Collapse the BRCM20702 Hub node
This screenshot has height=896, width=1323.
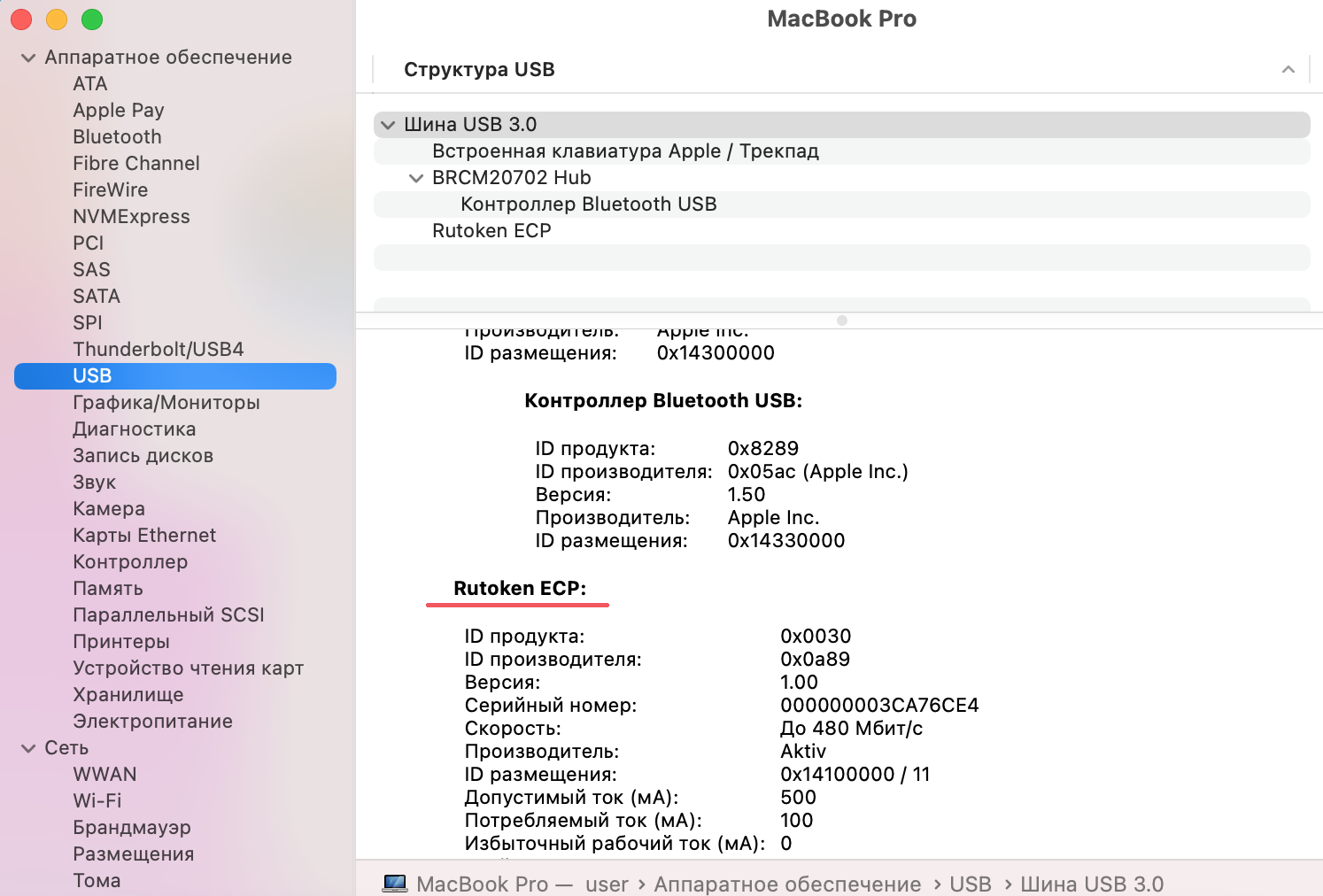[415, 178]
